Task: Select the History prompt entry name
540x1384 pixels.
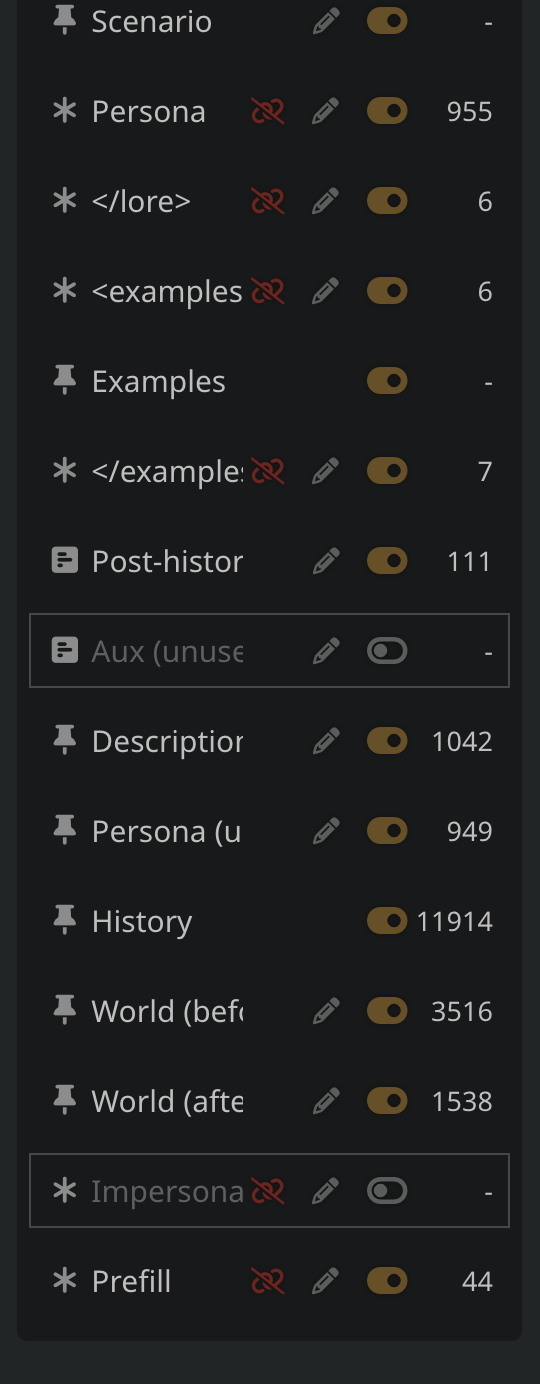Action: pos(142,922)
